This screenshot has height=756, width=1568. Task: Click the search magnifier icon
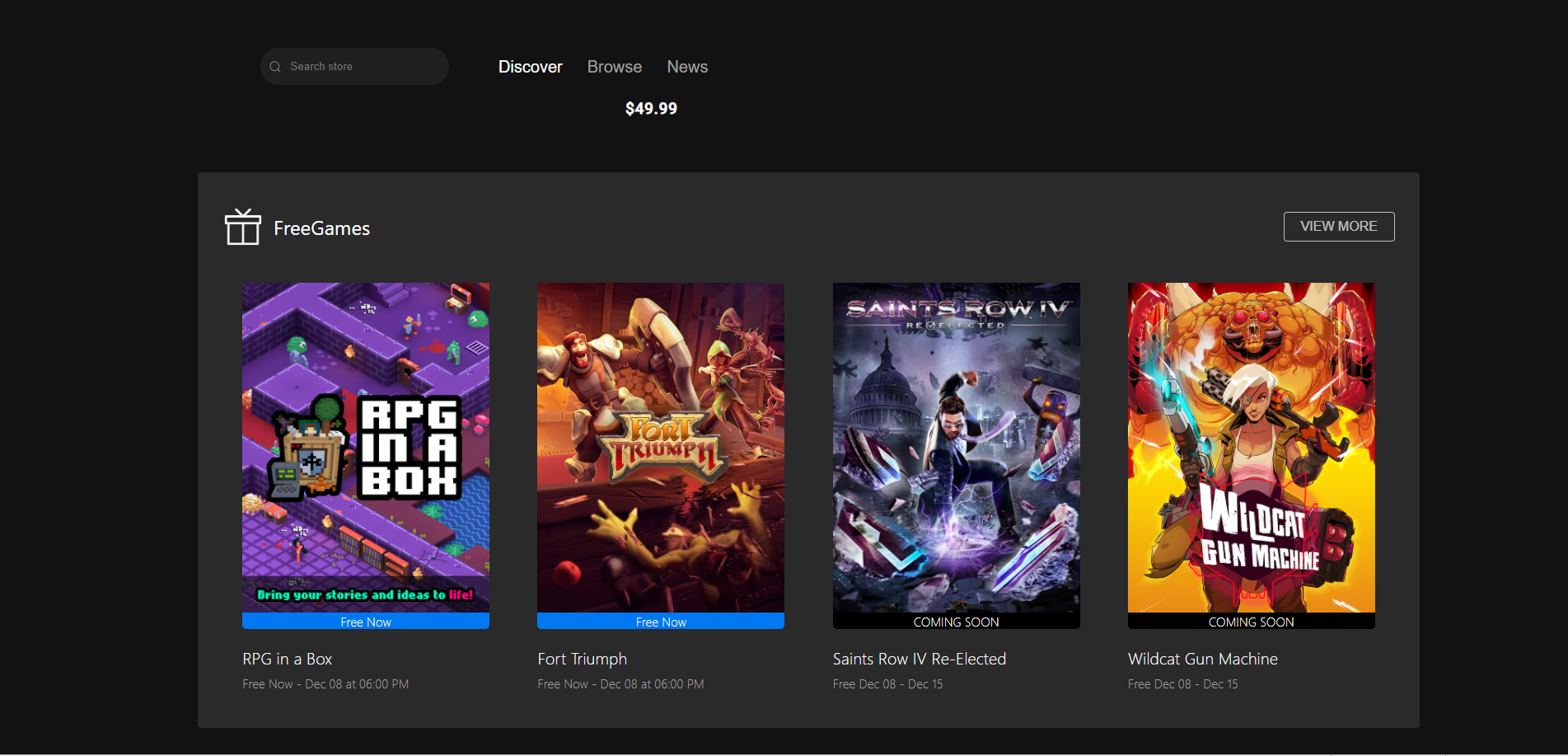pos(275,67)
